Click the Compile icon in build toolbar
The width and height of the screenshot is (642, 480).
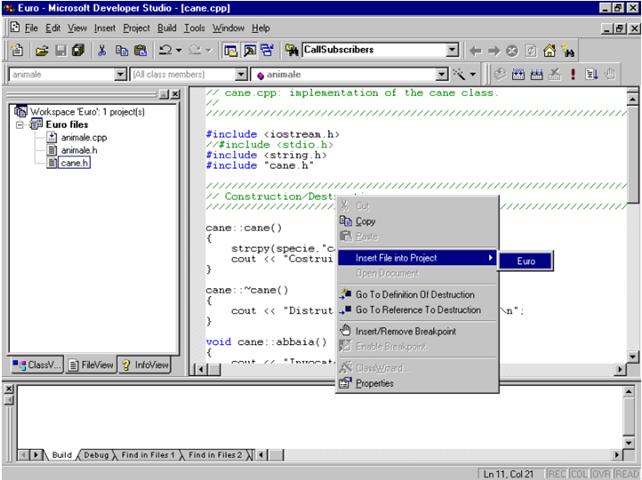(499, 74)
